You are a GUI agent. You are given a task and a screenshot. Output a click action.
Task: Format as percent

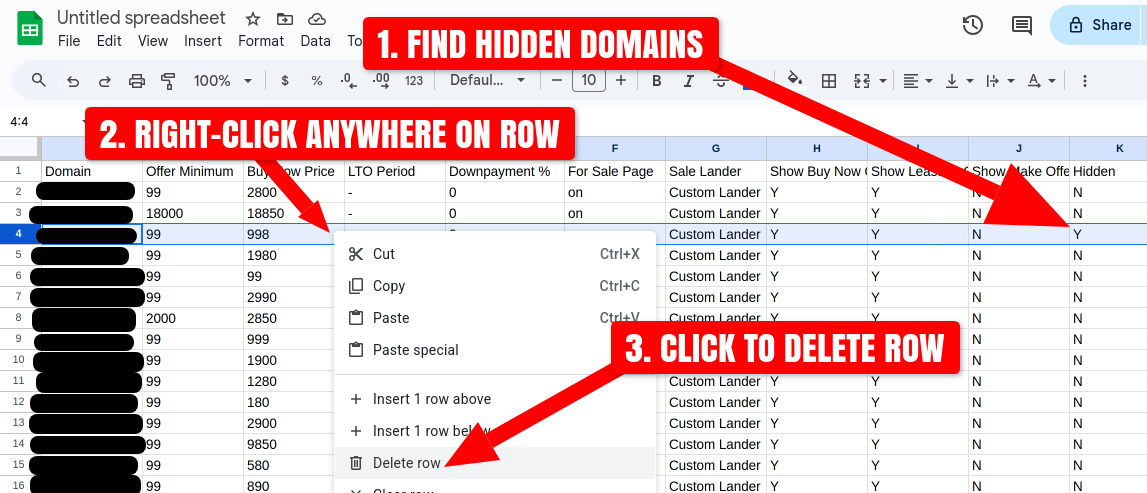pos(317,80)
